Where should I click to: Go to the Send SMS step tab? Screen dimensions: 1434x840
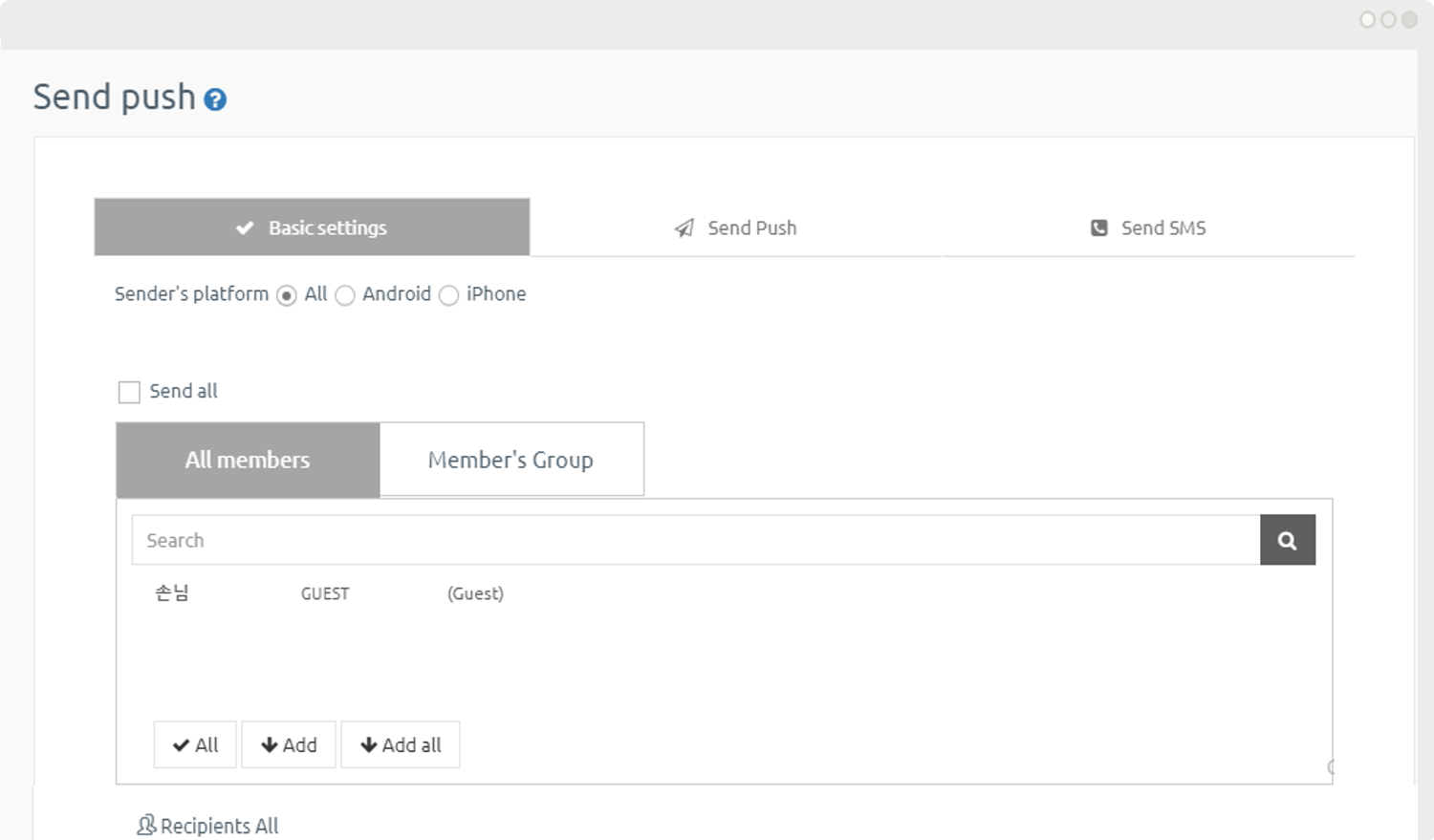(1149, 228)
